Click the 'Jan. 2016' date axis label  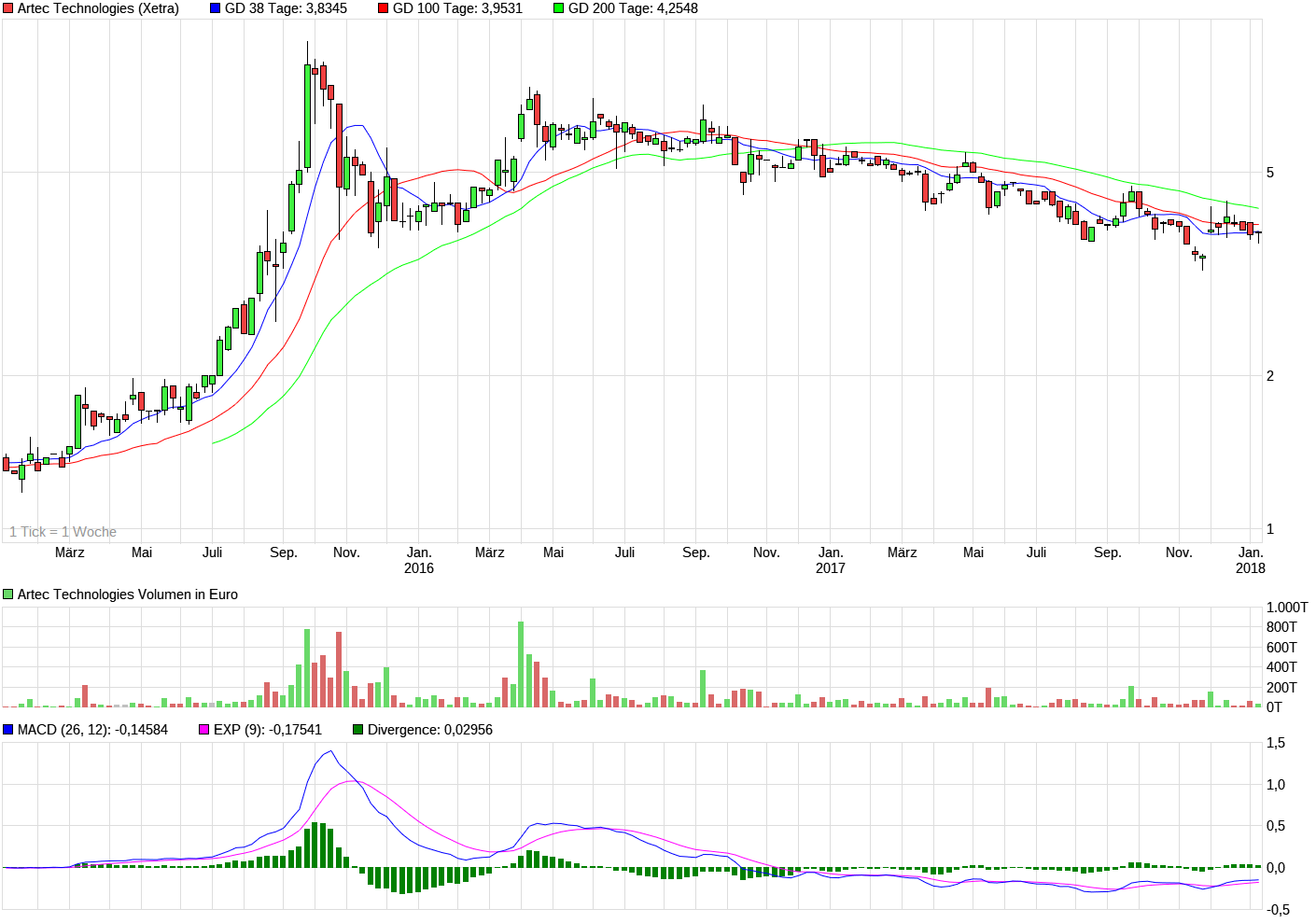419,560
